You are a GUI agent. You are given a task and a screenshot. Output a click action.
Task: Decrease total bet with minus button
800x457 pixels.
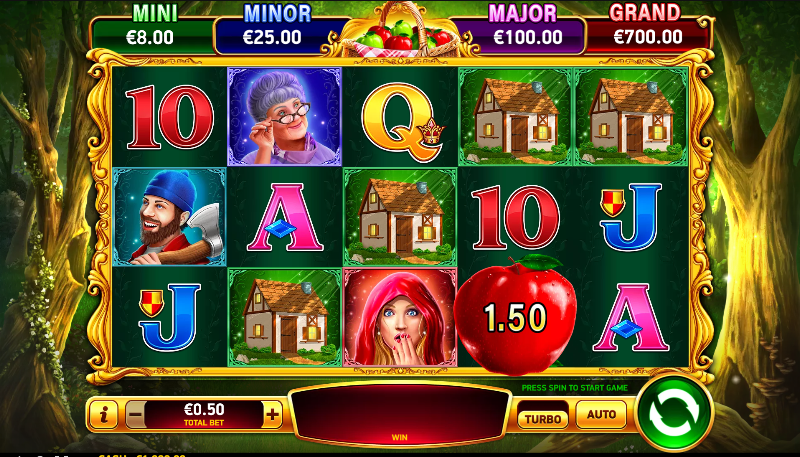(135, 415)
